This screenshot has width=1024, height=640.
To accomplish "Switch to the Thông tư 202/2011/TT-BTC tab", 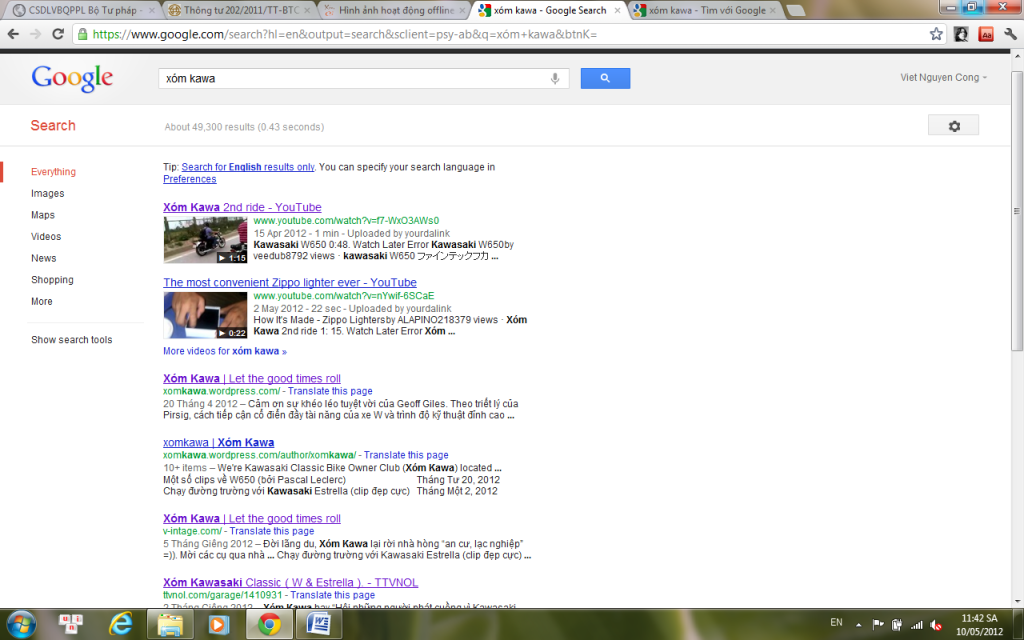I will pos(238,10).
